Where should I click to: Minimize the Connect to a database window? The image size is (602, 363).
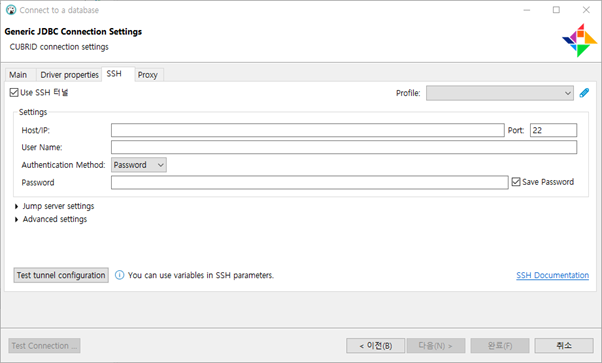click(x=527, y=10)
